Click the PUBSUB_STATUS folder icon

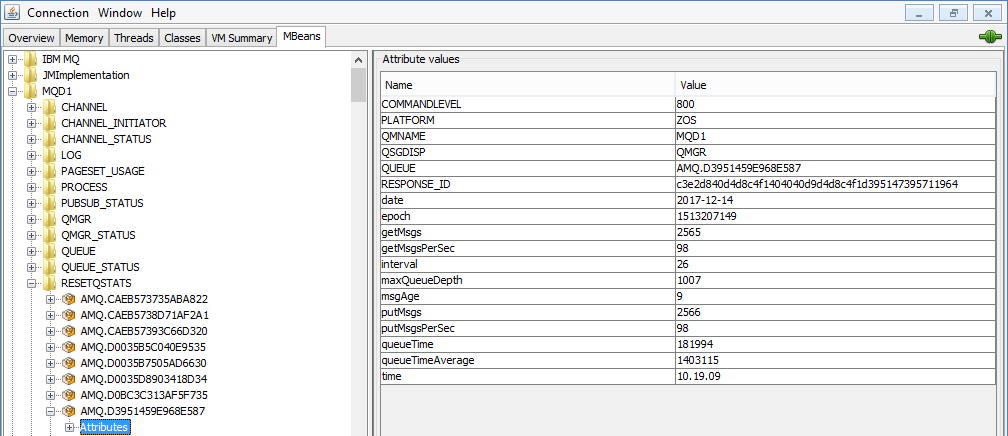[x=50, y=203]
